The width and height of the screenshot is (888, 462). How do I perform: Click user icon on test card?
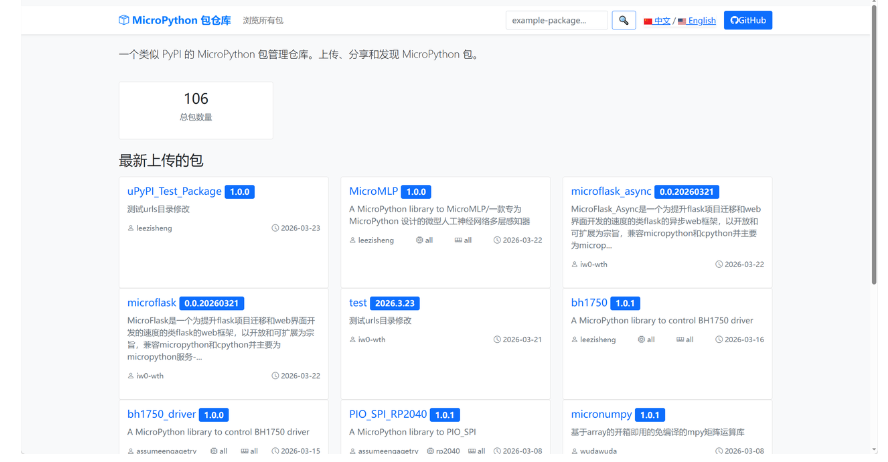point(352,340)
